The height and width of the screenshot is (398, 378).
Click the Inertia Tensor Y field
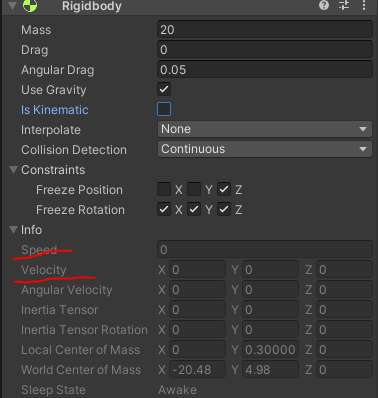270,309
